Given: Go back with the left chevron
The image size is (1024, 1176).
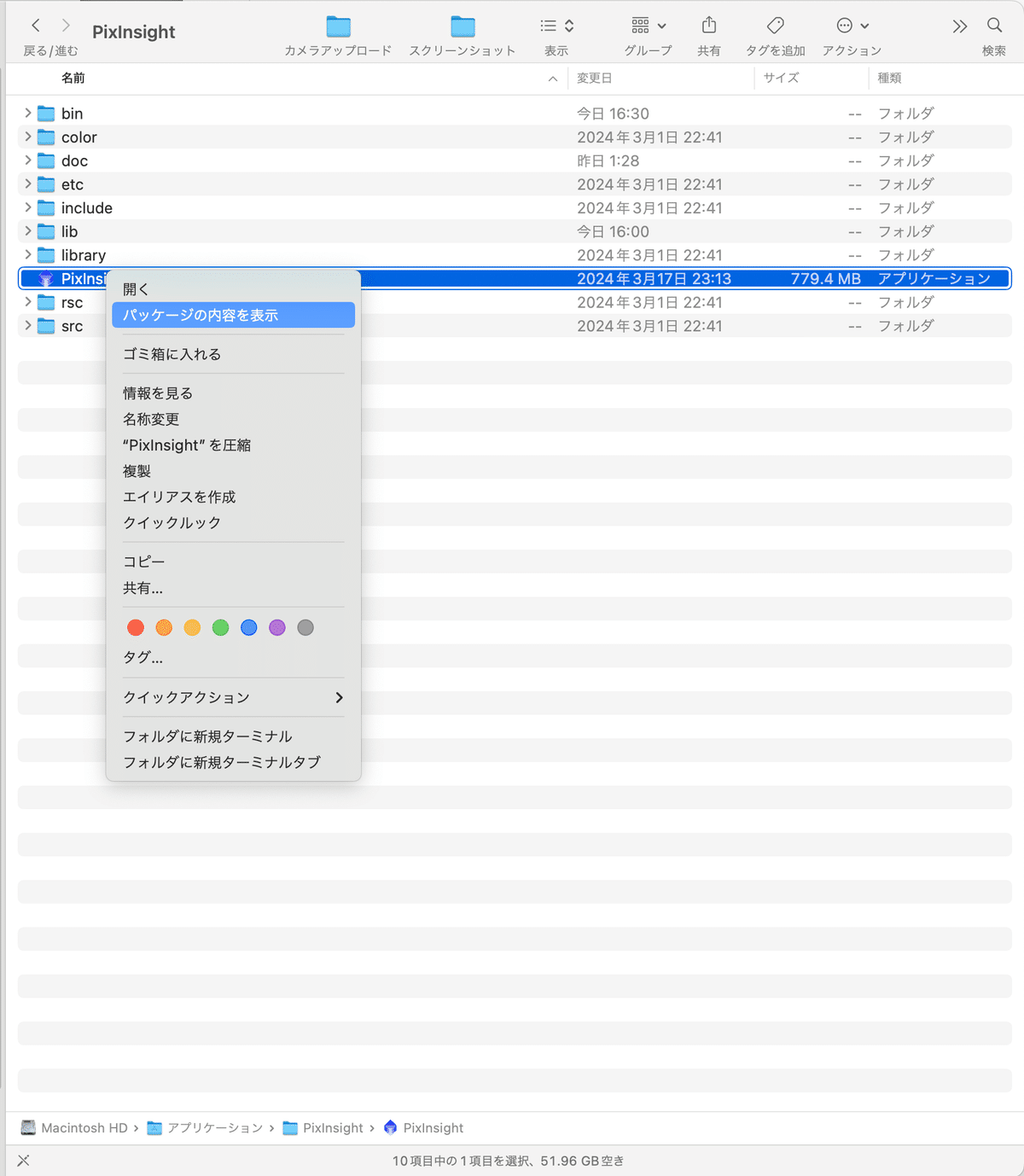Looking at the screenshot, I should pos(36,26).
